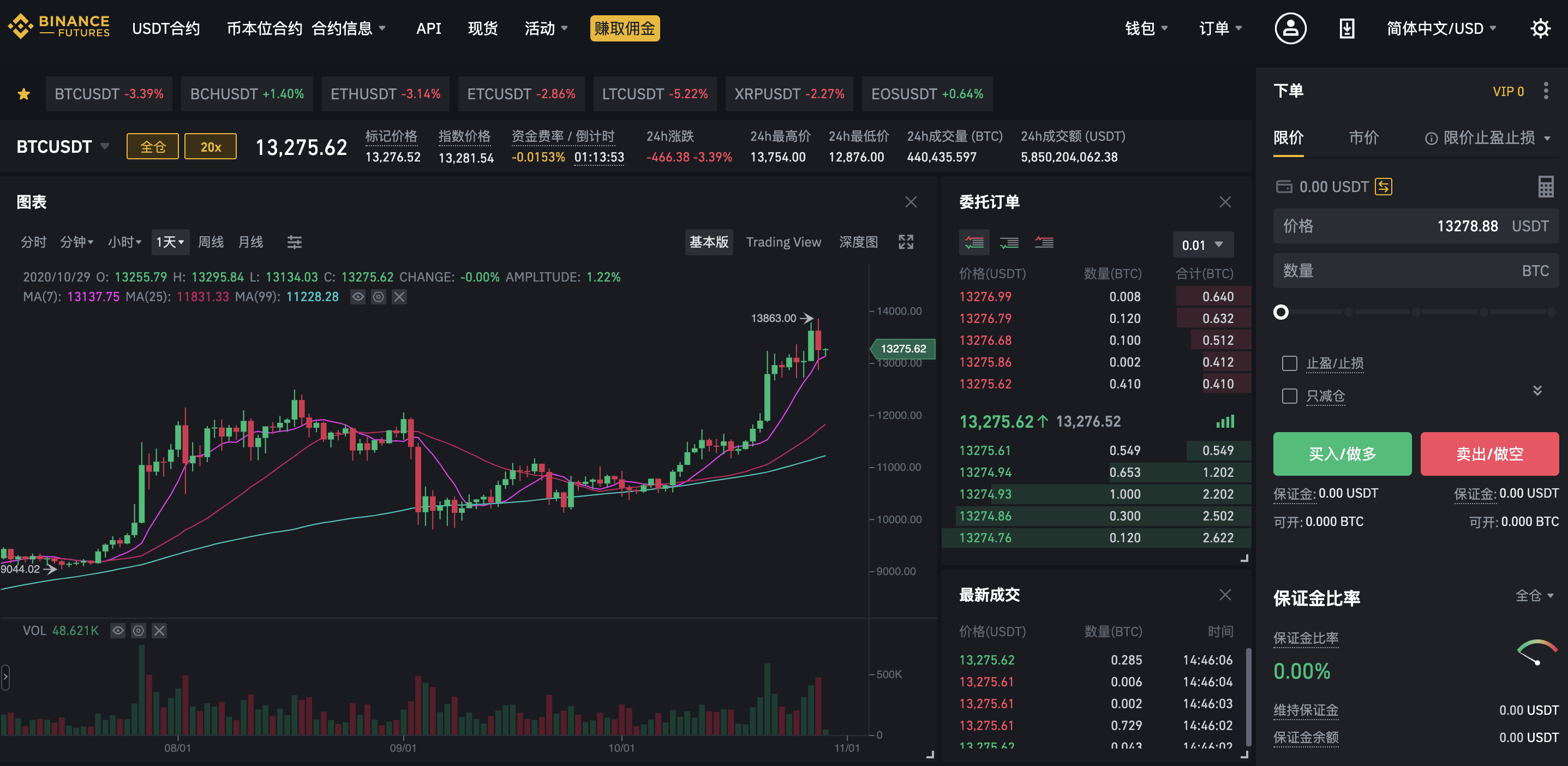Click the sell/short button

[1489, 453]
